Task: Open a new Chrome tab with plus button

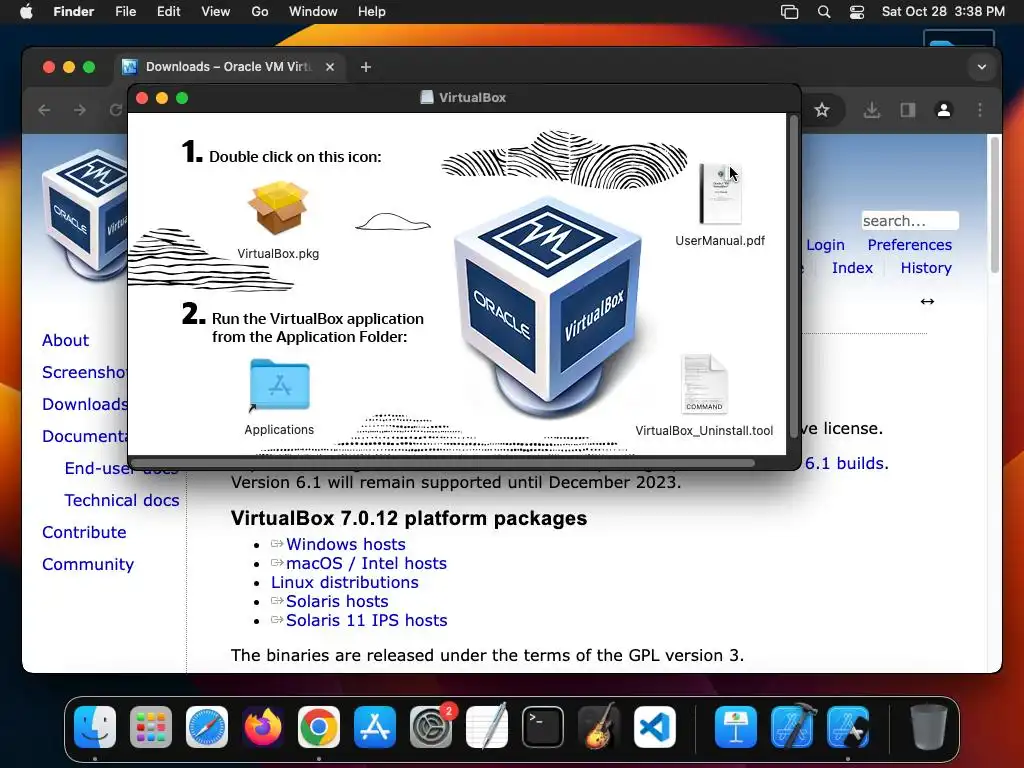Action: pyautogui.click(x=366, y=67)
